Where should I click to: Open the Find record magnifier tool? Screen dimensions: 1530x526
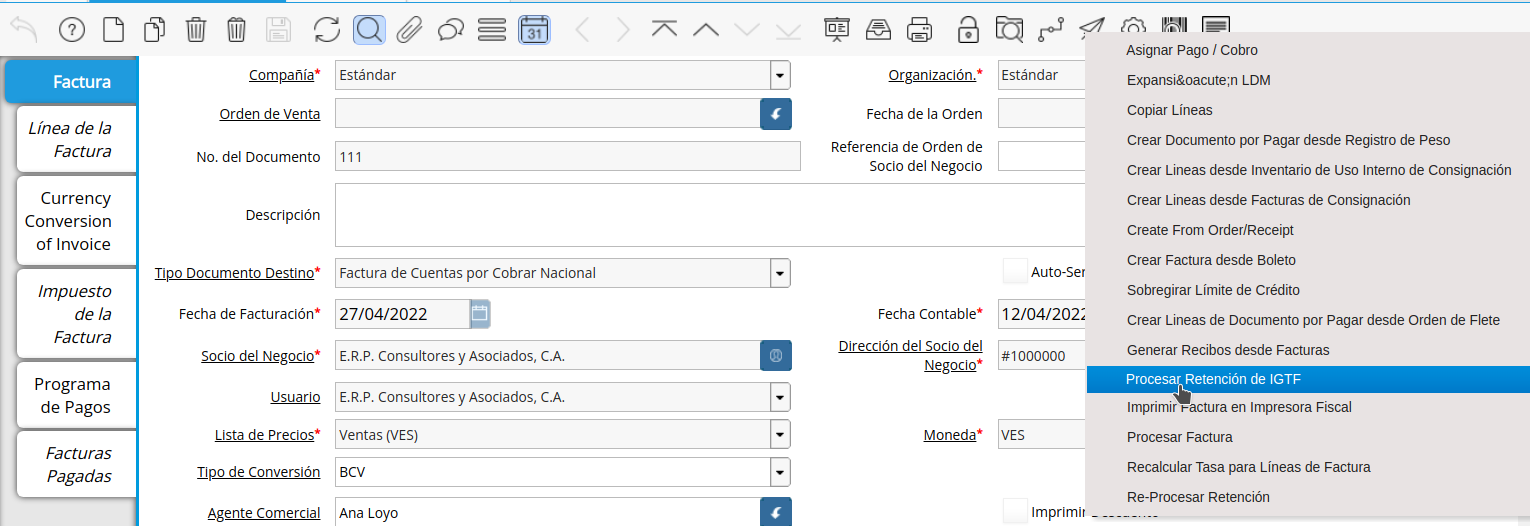click(369, 30)
